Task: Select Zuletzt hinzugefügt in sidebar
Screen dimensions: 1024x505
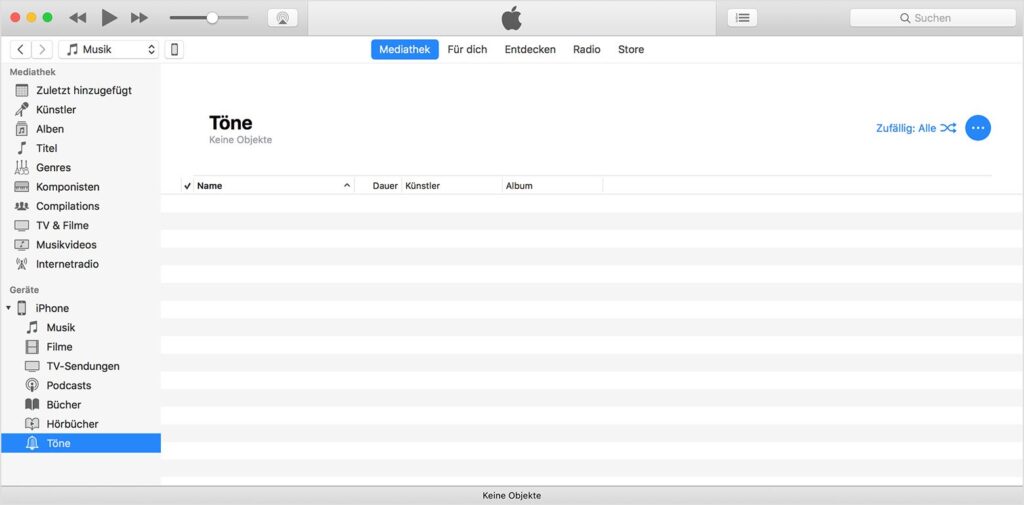Action: click(x=80, y=90)
